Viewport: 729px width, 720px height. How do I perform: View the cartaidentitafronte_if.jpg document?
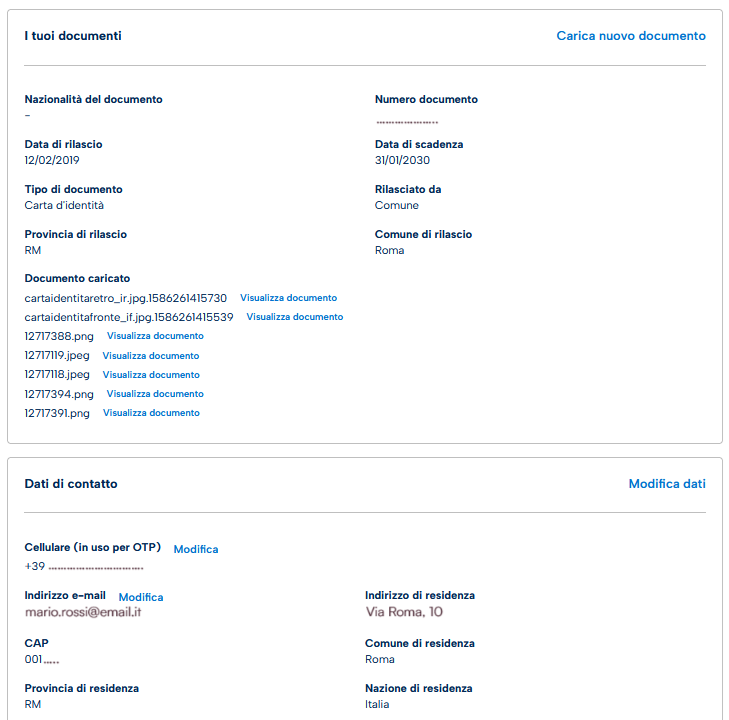(x=294, y=317)
